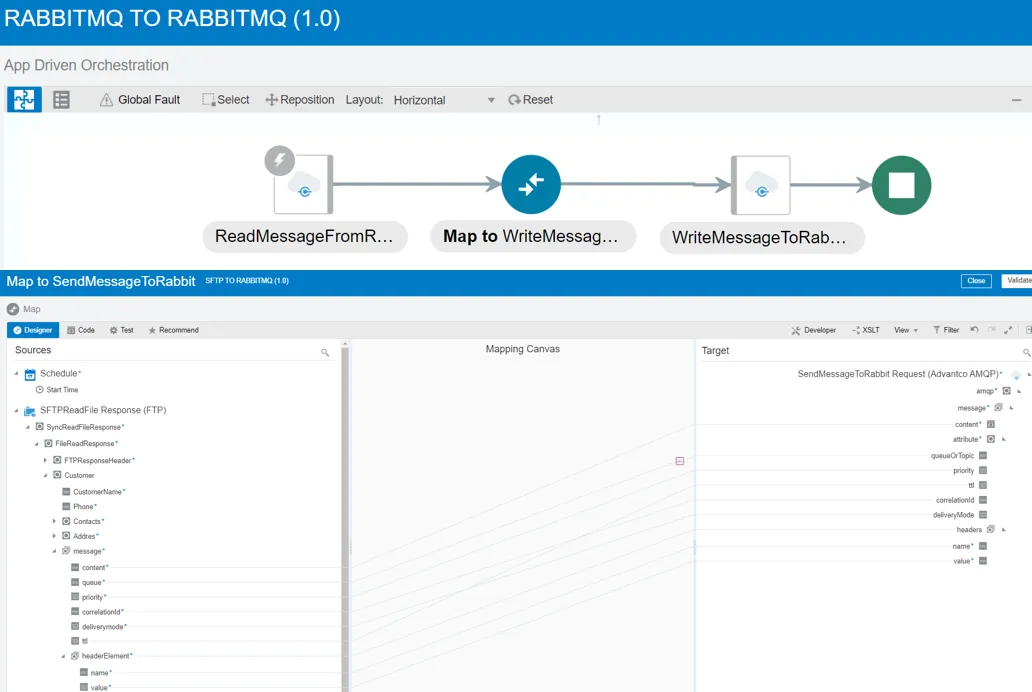Collapse SFTPReadFile Response (FTP) node

pyautogui.click(x=16, y=410)
